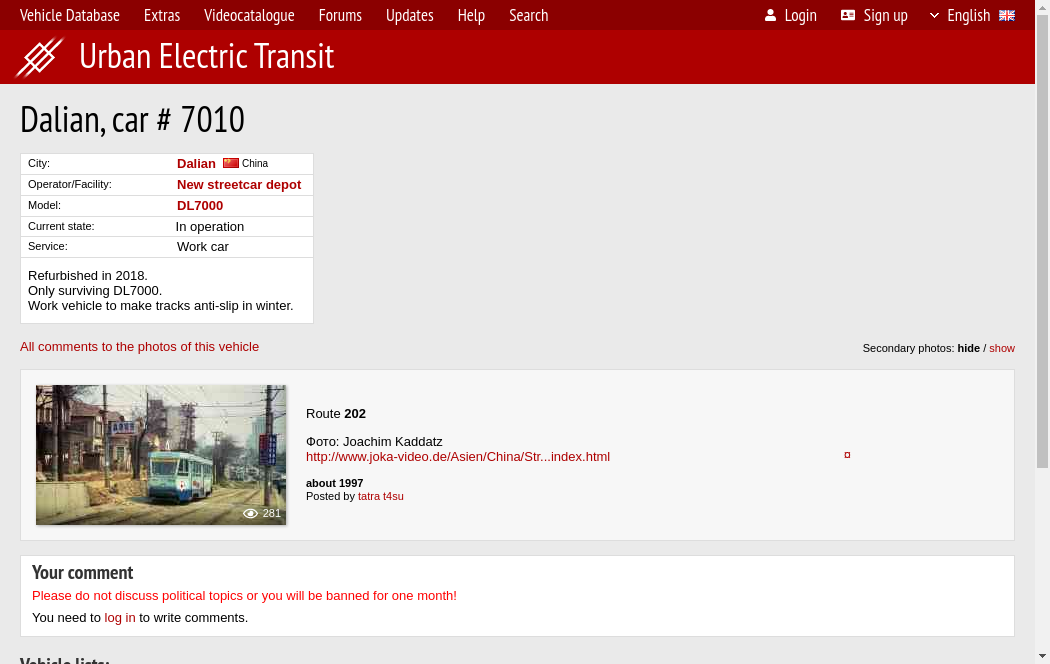1050x664 pixels.
Task: Open the DL7000 model link
Action: [x=200, y=205]
